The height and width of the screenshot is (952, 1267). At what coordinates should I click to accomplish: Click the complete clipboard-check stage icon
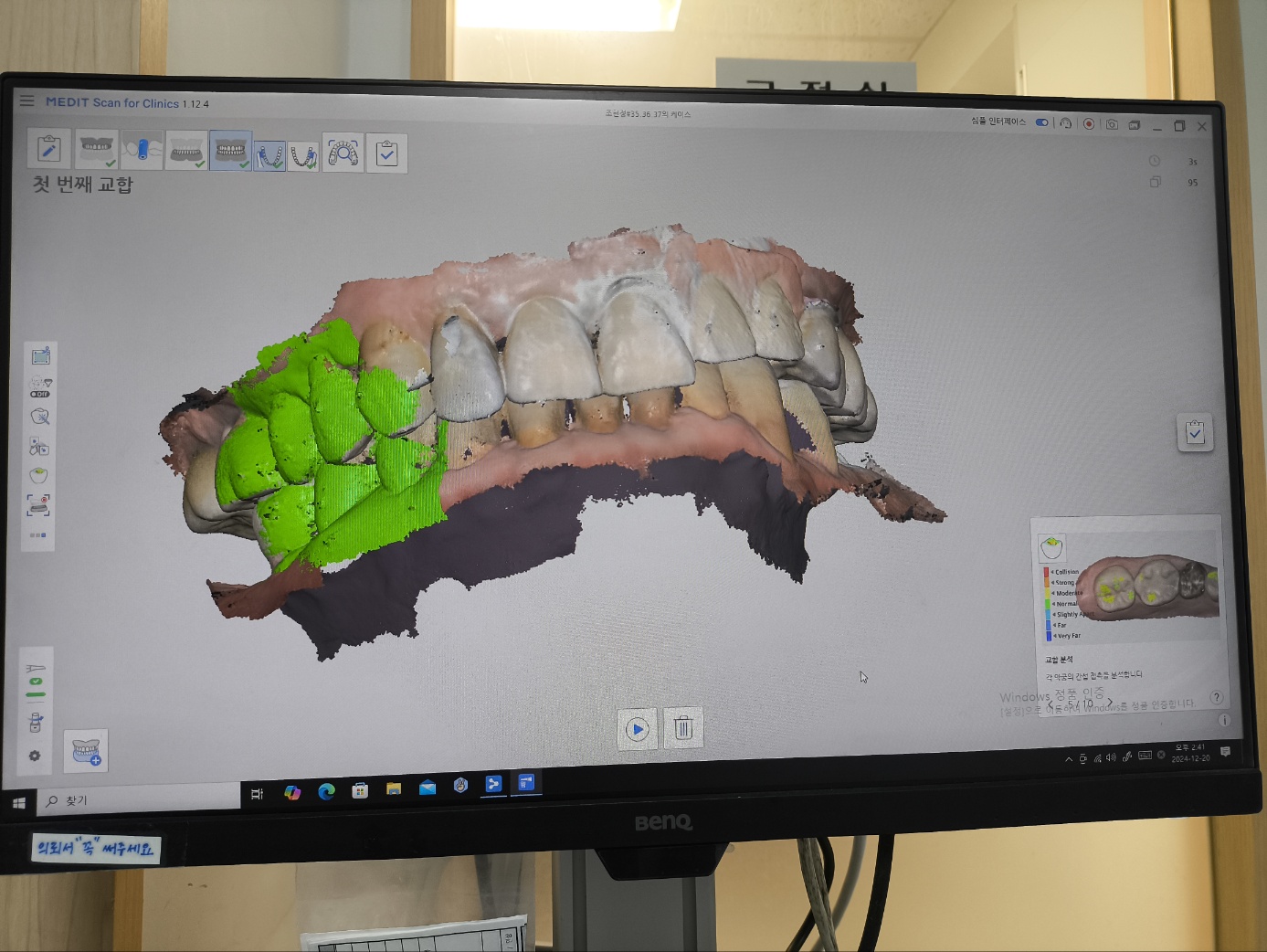click(x=386, y=154)
